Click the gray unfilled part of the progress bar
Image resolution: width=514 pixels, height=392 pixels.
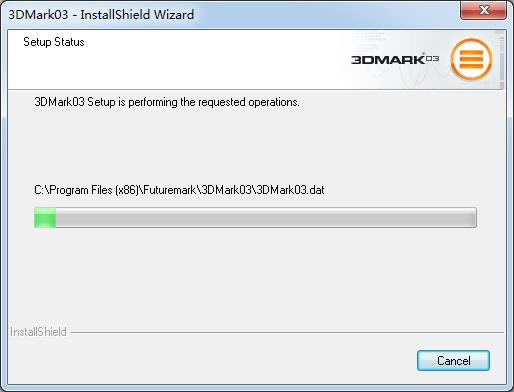click(266, 217)
